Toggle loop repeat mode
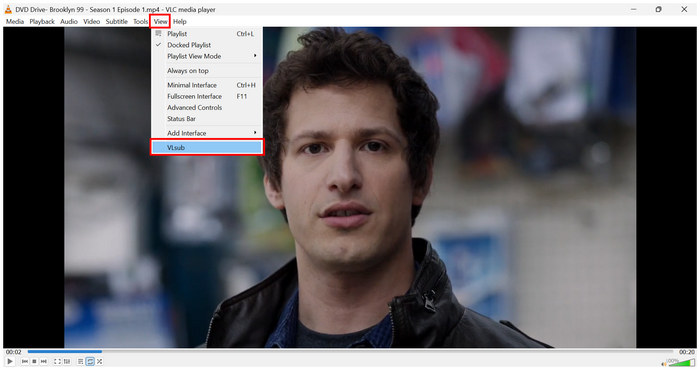This screenshot has height=370, width=700. point(90,361)
